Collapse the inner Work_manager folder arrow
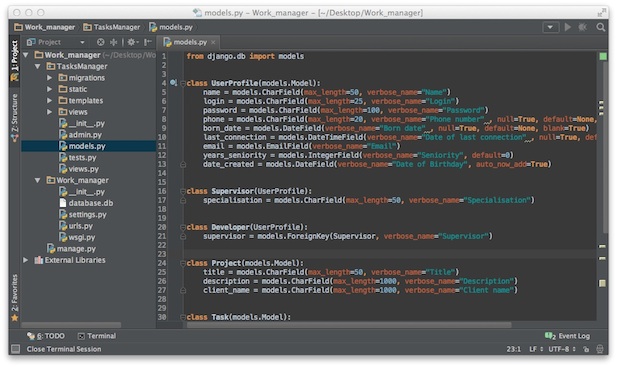Screen dimensions: 617x367 click(38, 181)
